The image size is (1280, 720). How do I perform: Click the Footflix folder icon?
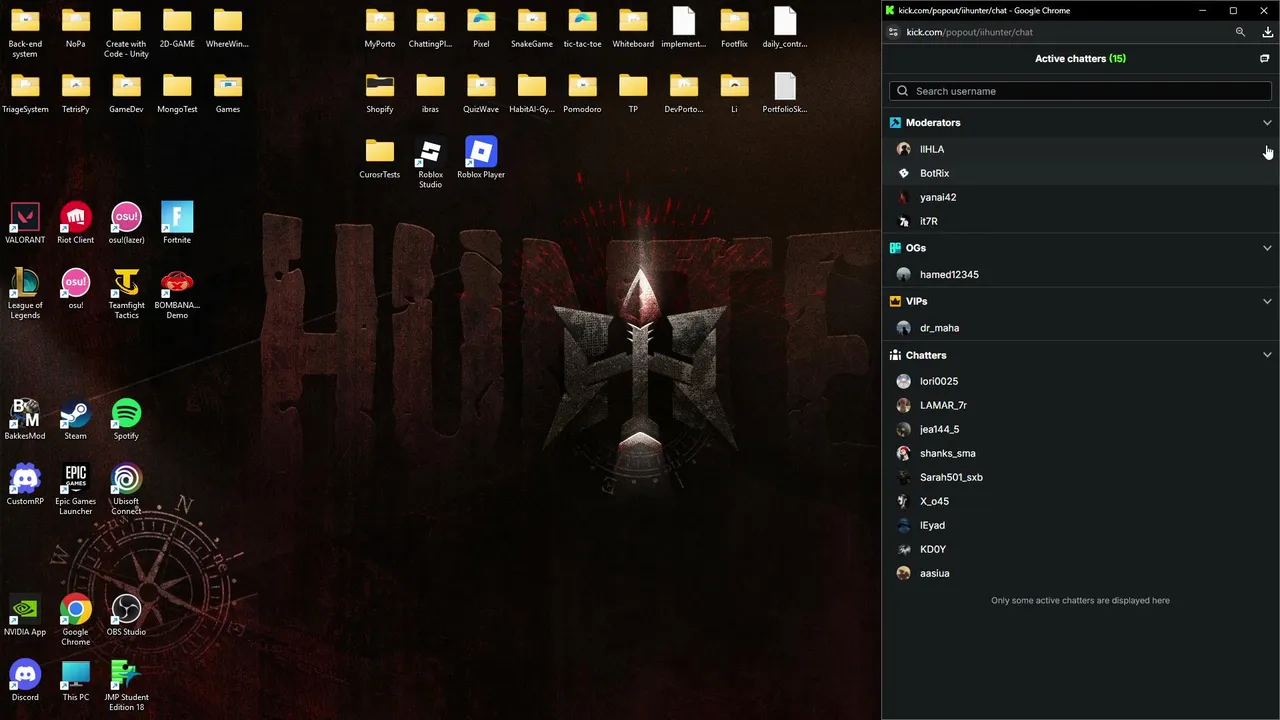tap(734, 28)
